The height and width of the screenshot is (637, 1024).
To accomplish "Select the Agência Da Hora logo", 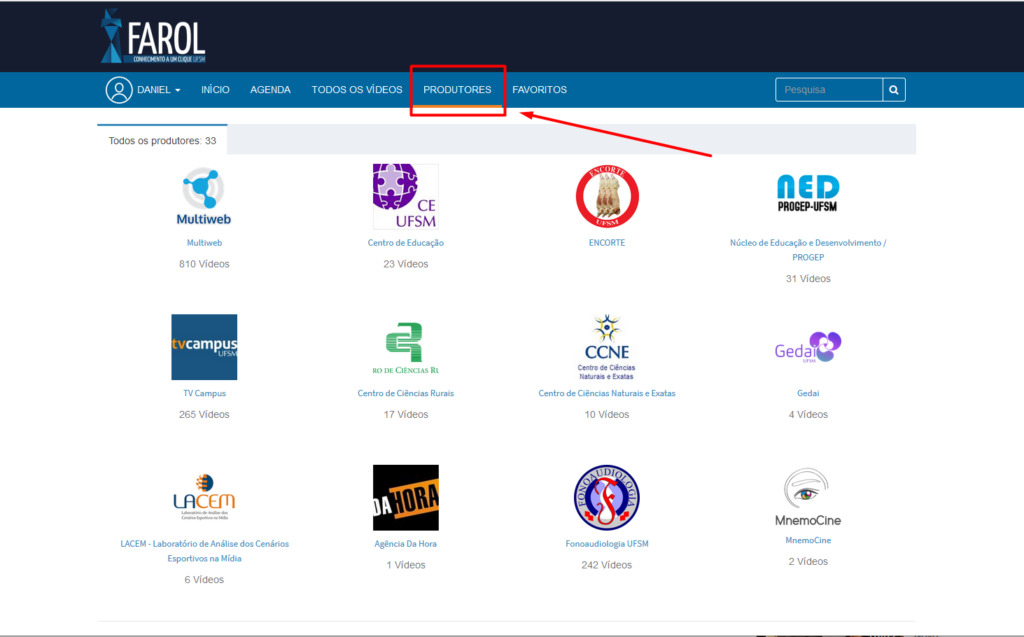I will pyautogui.click(x=405, y=497).
